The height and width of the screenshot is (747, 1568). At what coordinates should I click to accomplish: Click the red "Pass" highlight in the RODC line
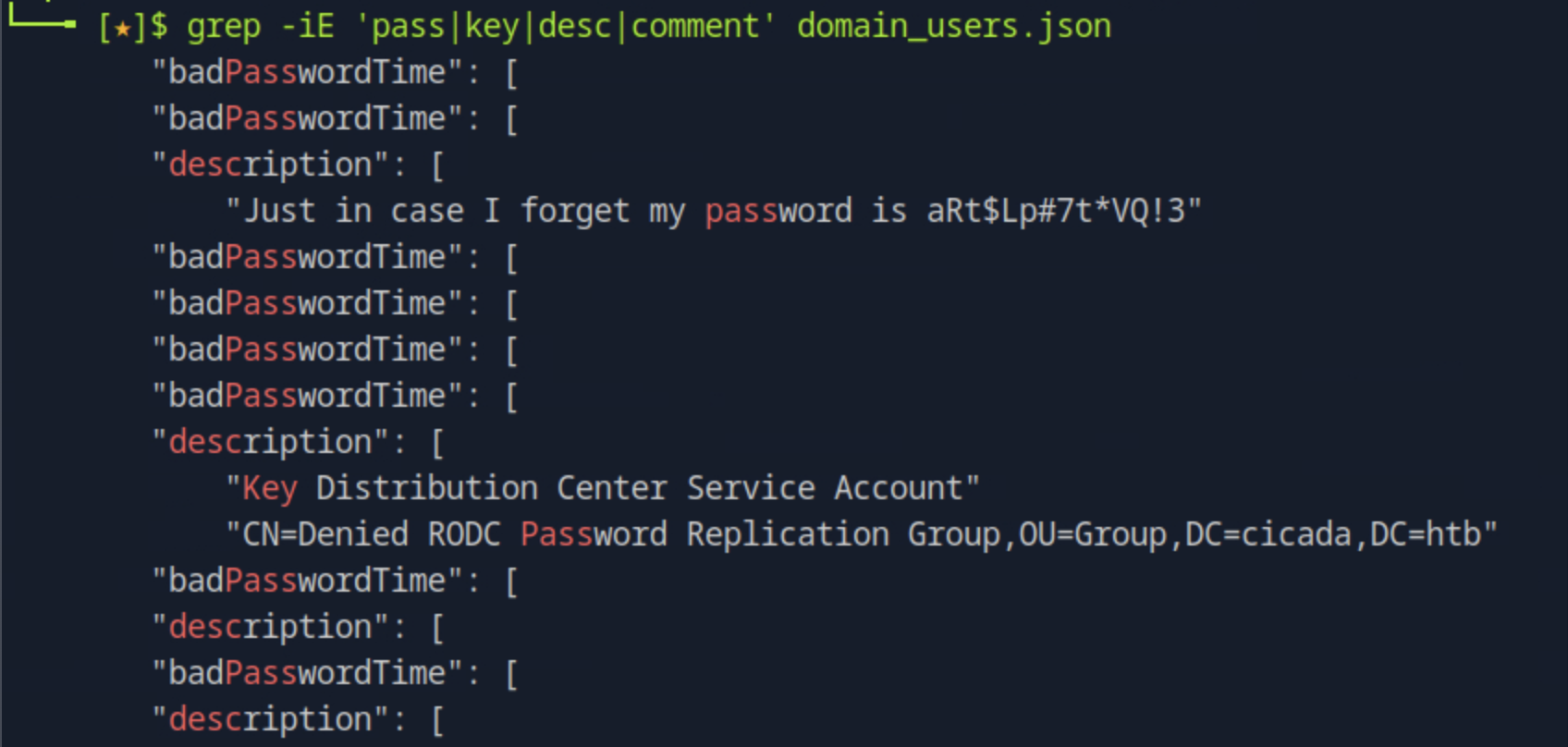(x=556, y=534)
